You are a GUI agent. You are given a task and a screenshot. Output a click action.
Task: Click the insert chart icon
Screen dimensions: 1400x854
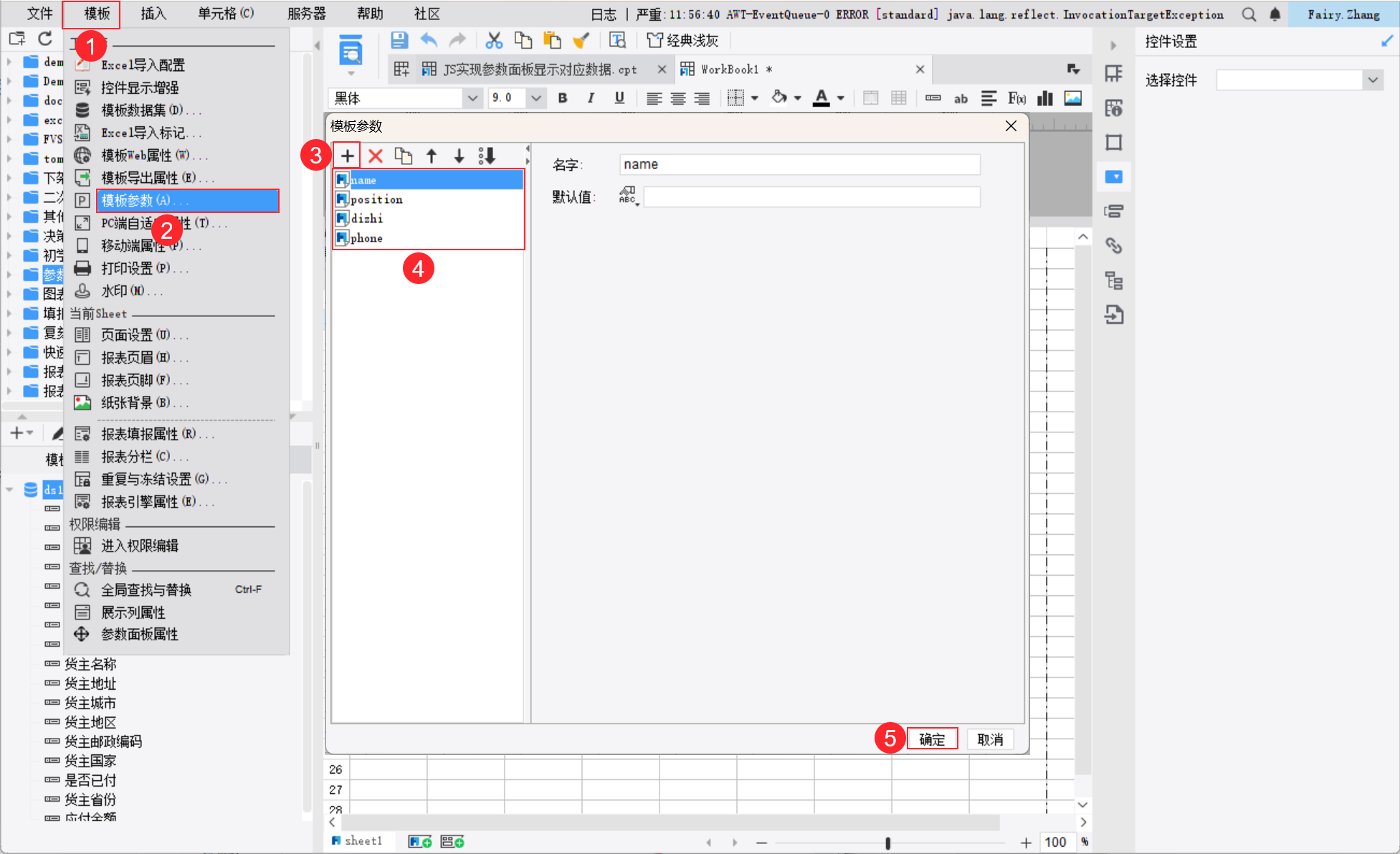(1045, 98)
